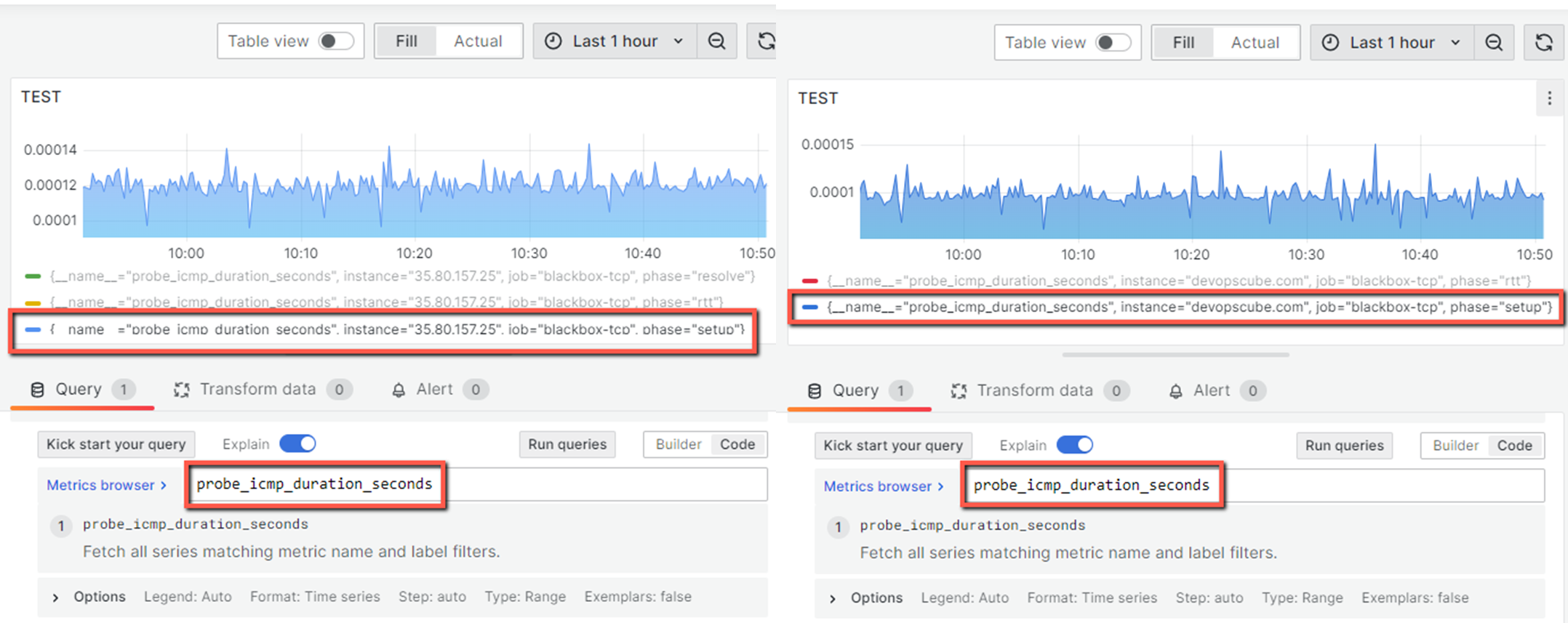Toggle Table view switch in right panel

point(1113,42)
